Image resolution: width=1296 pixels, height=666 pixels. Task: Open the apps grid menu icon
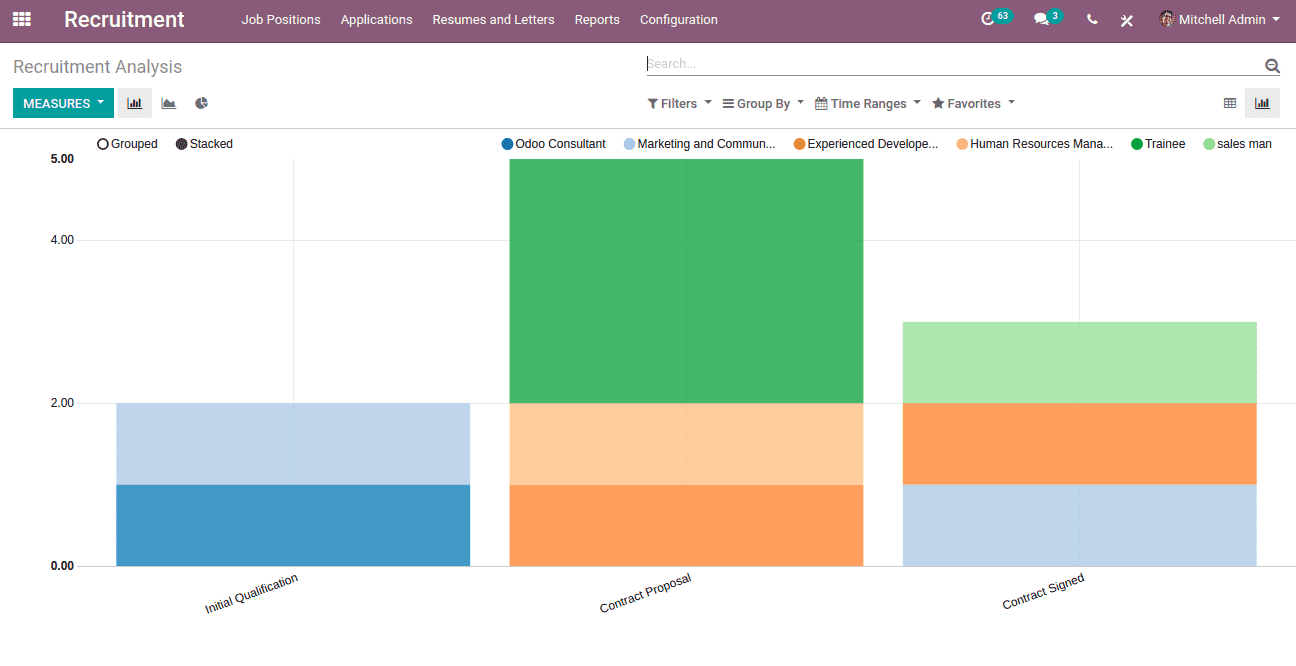click(x=22, y=19)
